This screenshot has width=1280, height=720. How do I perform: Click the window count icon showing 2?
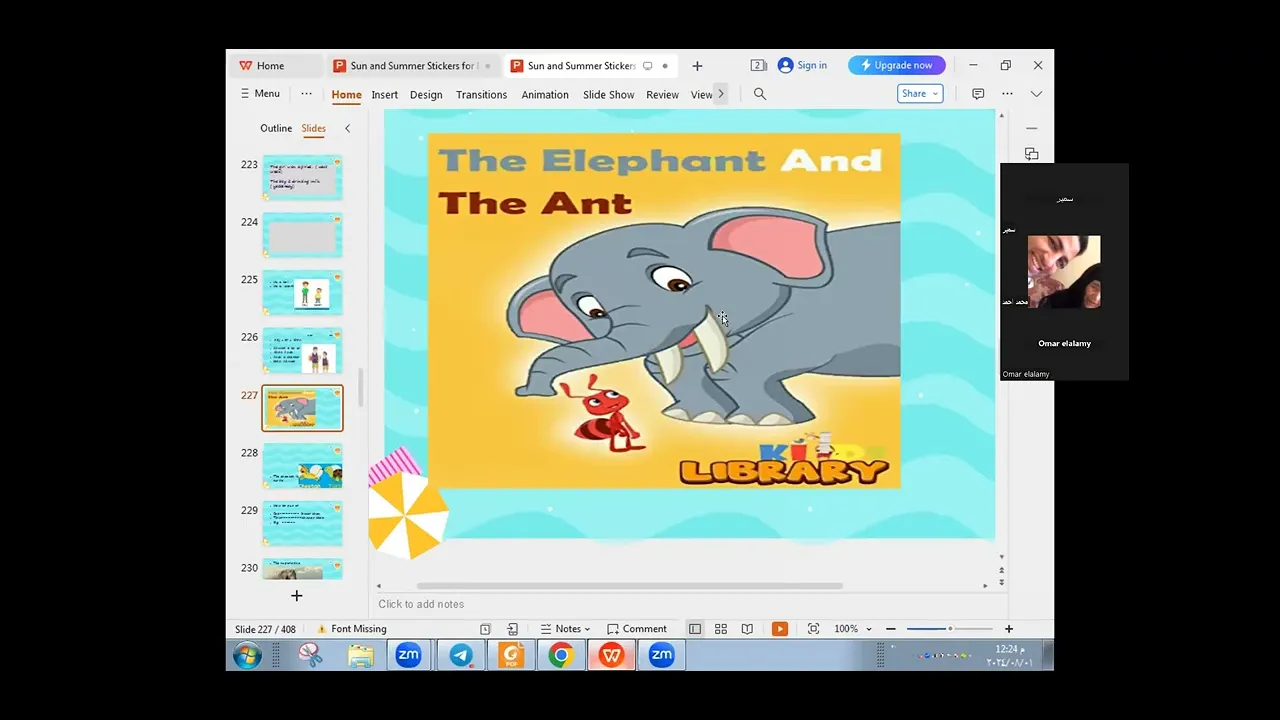pos(758,65)
